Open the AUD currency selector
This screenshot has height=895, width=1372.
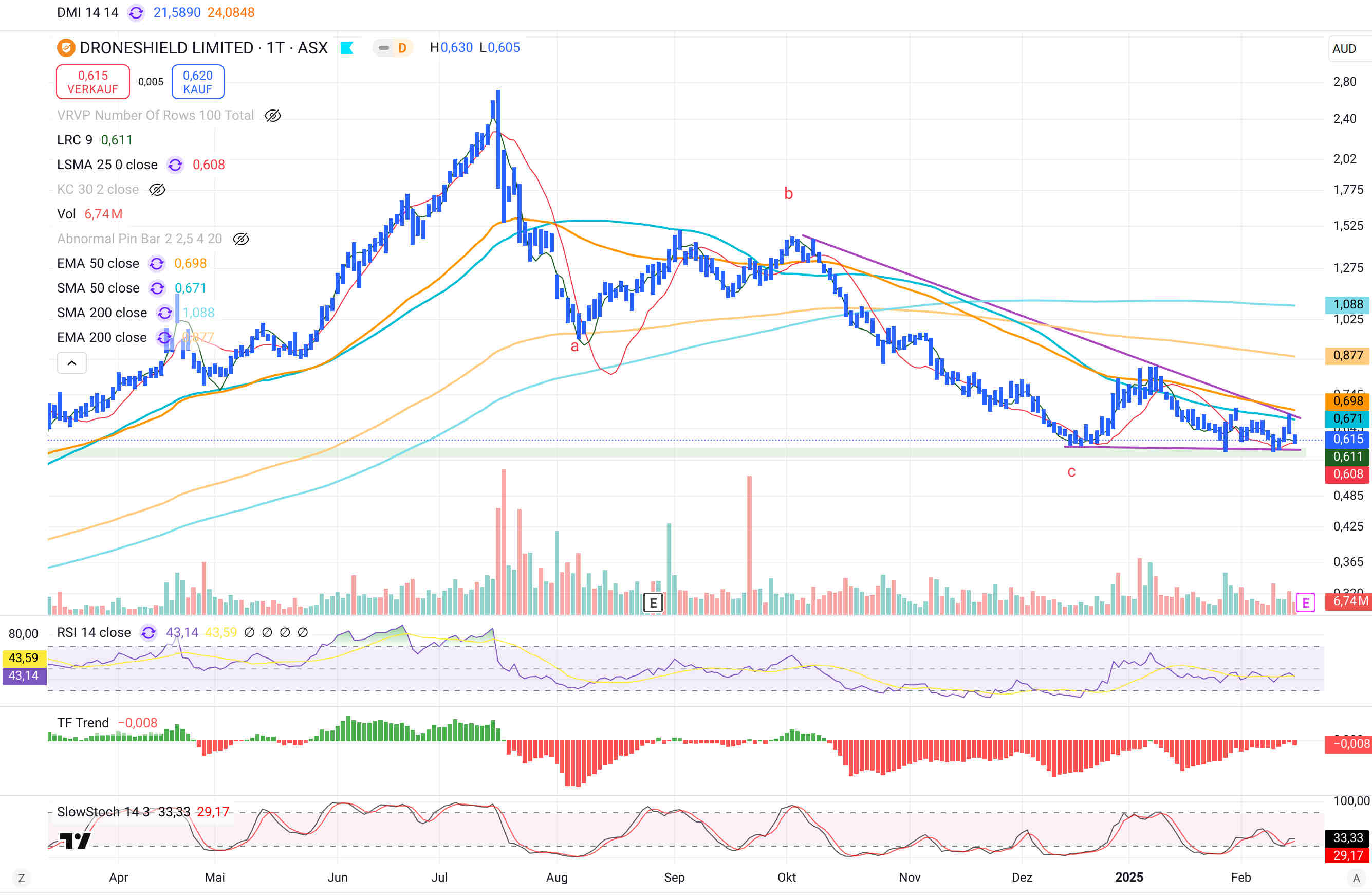(x=1344, y=49)
